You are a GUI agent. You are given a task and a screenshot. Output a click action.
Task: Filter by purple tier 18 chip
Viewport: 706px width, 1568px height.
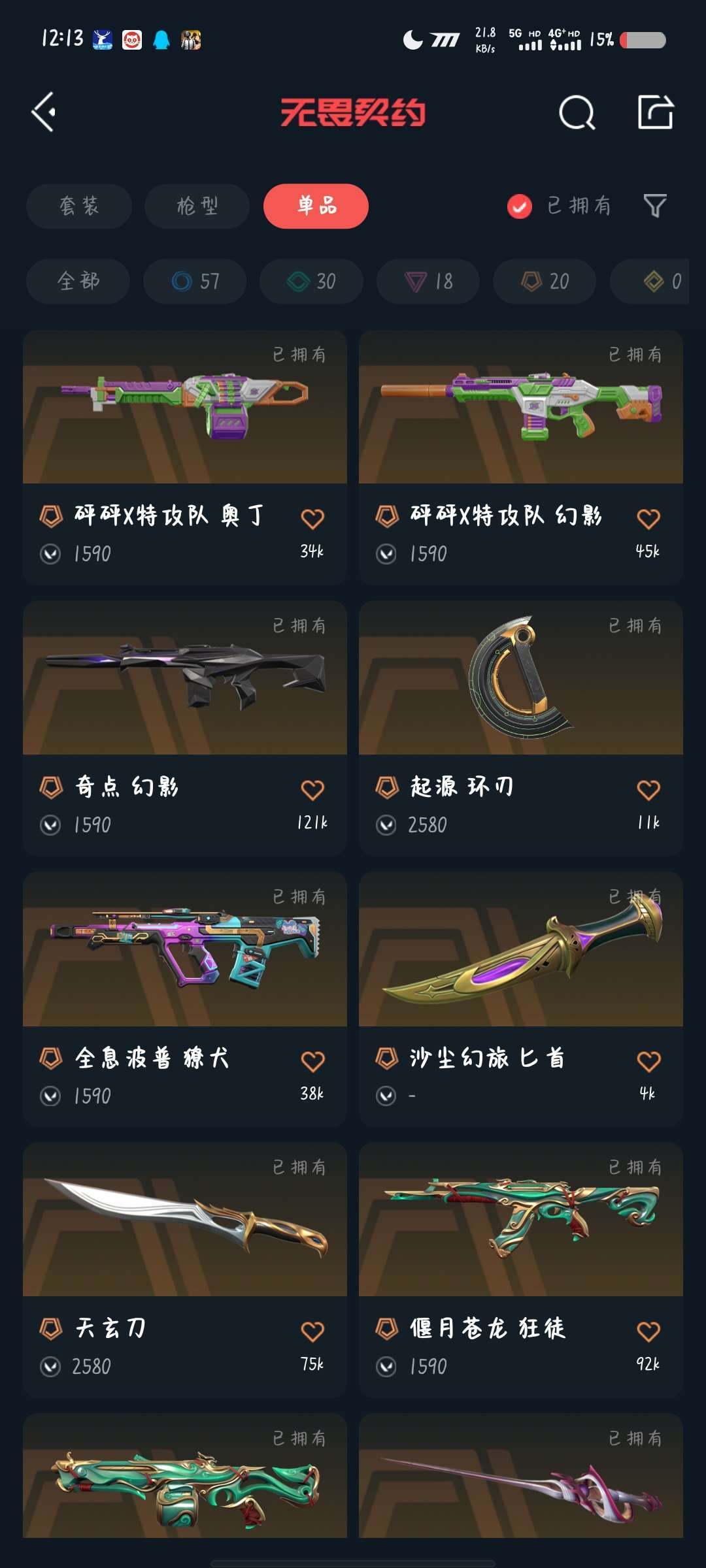point(428,282)
